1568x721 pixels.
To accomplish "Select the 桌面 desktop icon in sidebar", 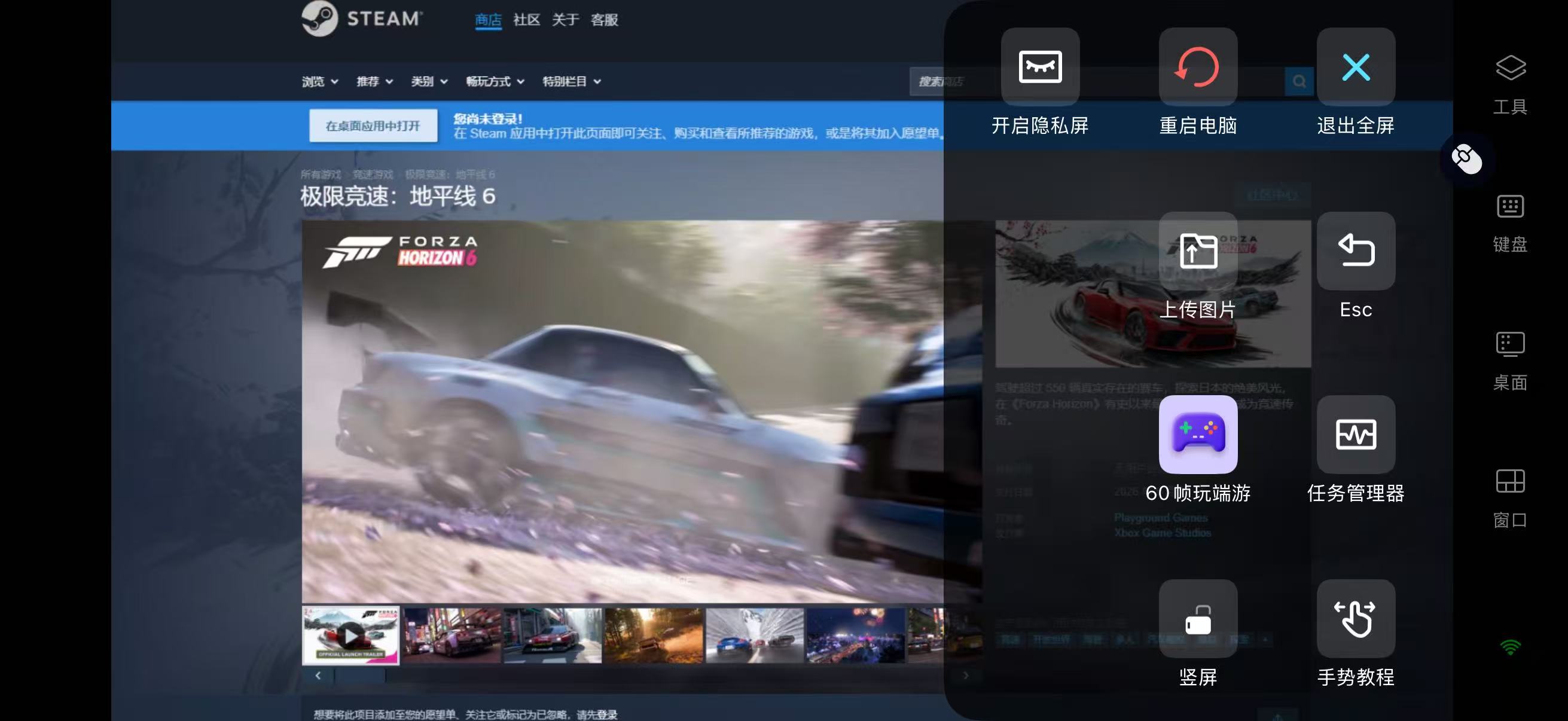I will tap(1510, 361).
